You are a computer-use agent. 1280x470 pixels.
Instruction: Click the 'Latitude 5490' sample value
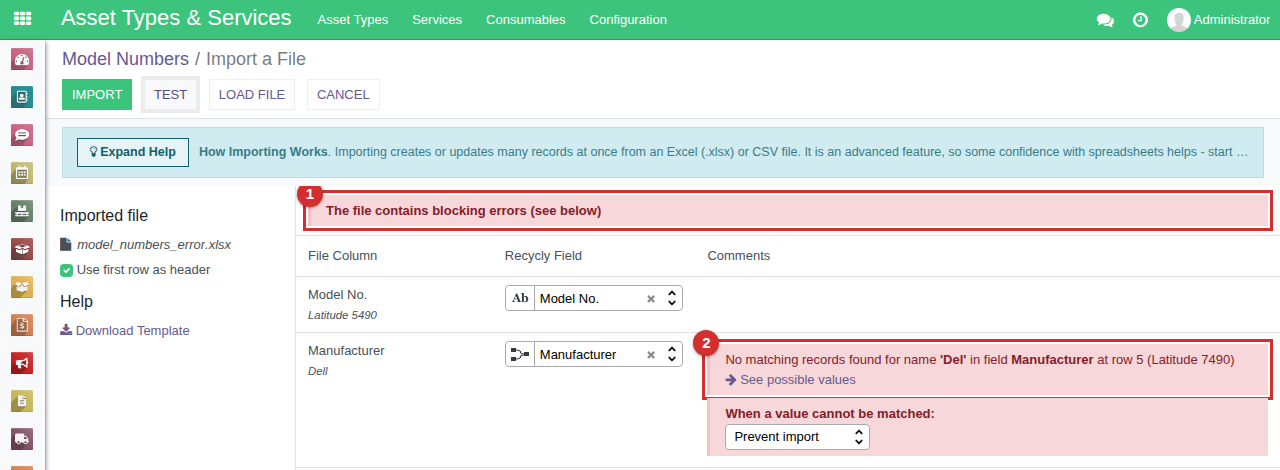pos(342,315)
